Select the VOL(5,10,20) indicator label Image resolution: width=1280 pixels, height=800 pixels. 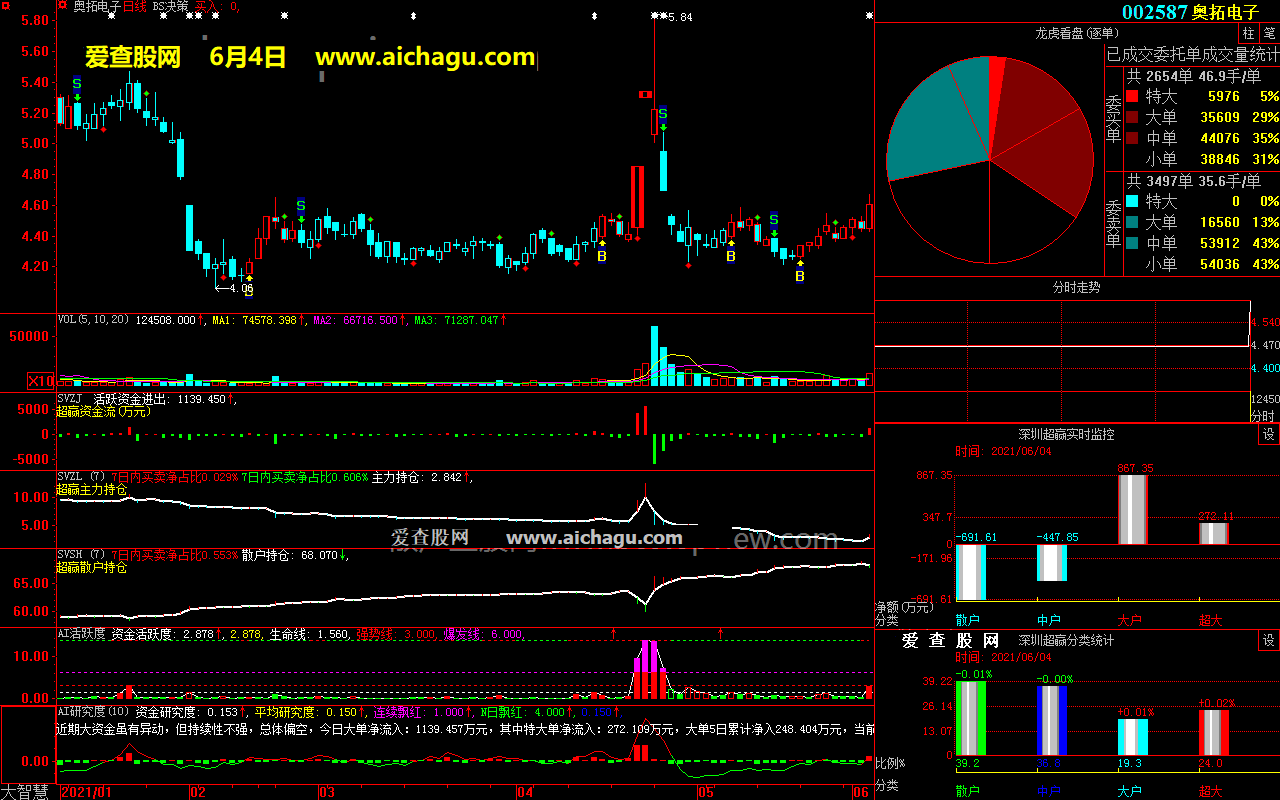[x=93, y=320]
